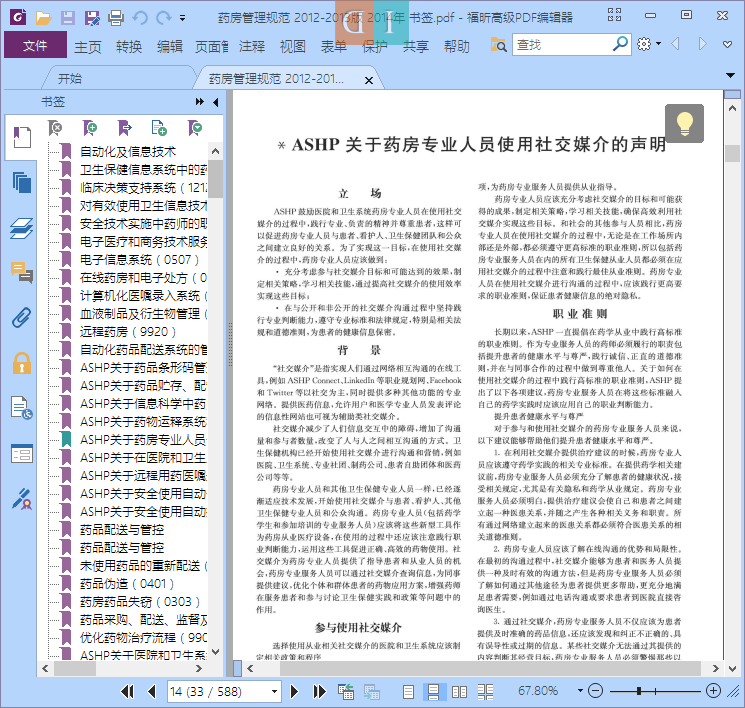Click the Undo arrow icon
The image size is (745, 708).
140,18
